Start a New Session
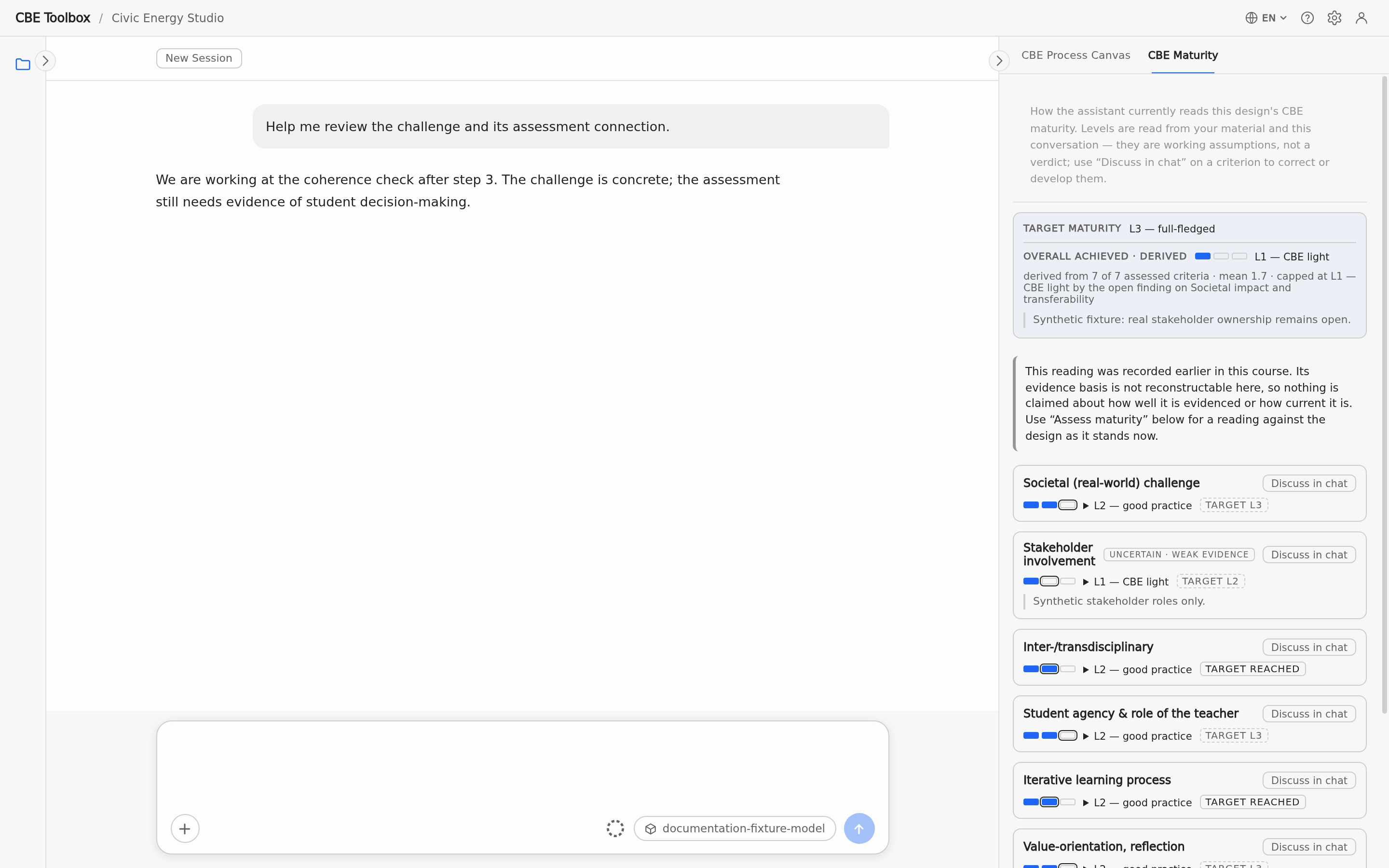The width and height of the screenshot is (1389, 868). 199,58
